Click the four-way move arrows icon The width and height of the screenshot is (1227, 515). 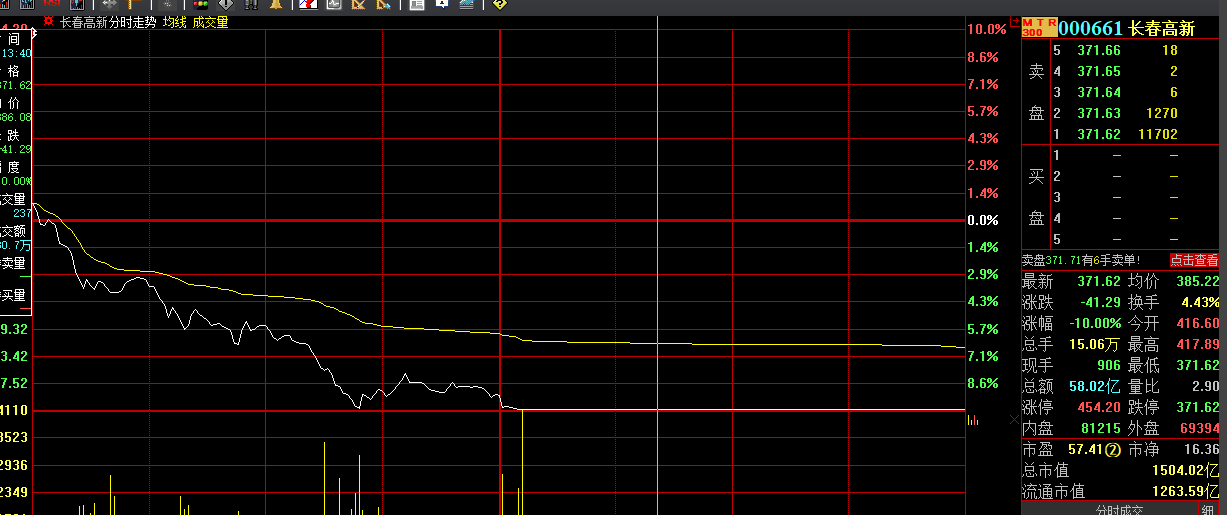(110, 4)
